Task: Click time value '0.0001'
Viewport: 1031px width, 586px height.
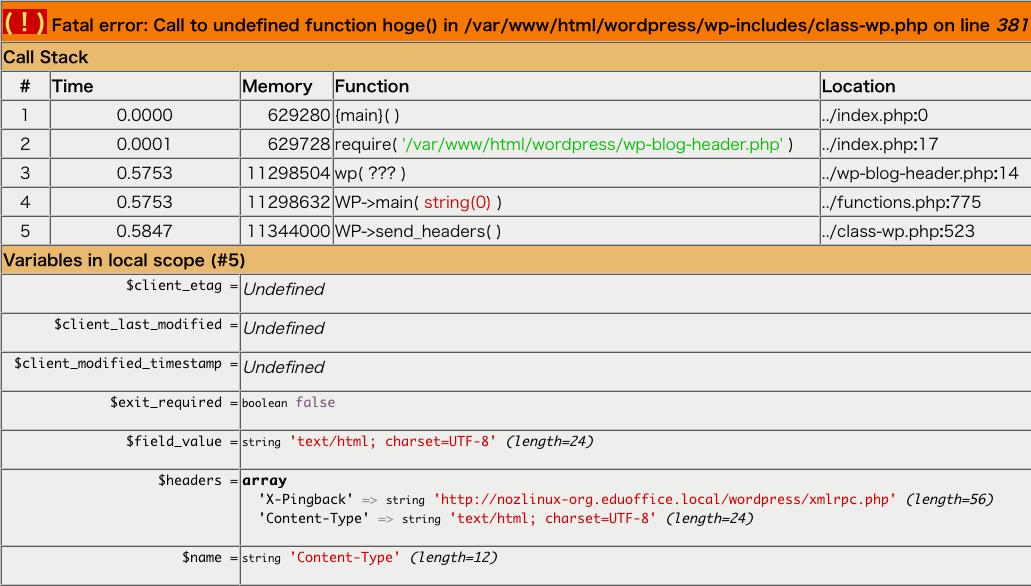Action: tap(145, 144)
